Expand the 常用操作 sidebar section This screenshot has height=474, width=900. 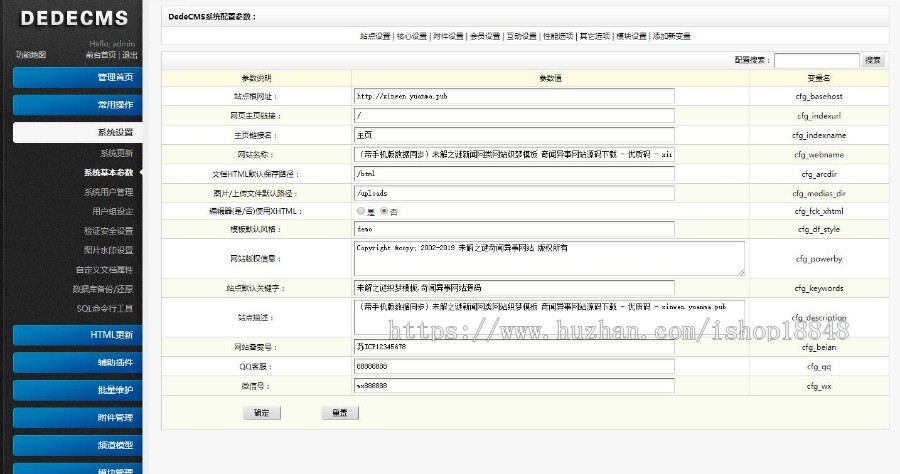pyautogui.click(x=77, y=104)
